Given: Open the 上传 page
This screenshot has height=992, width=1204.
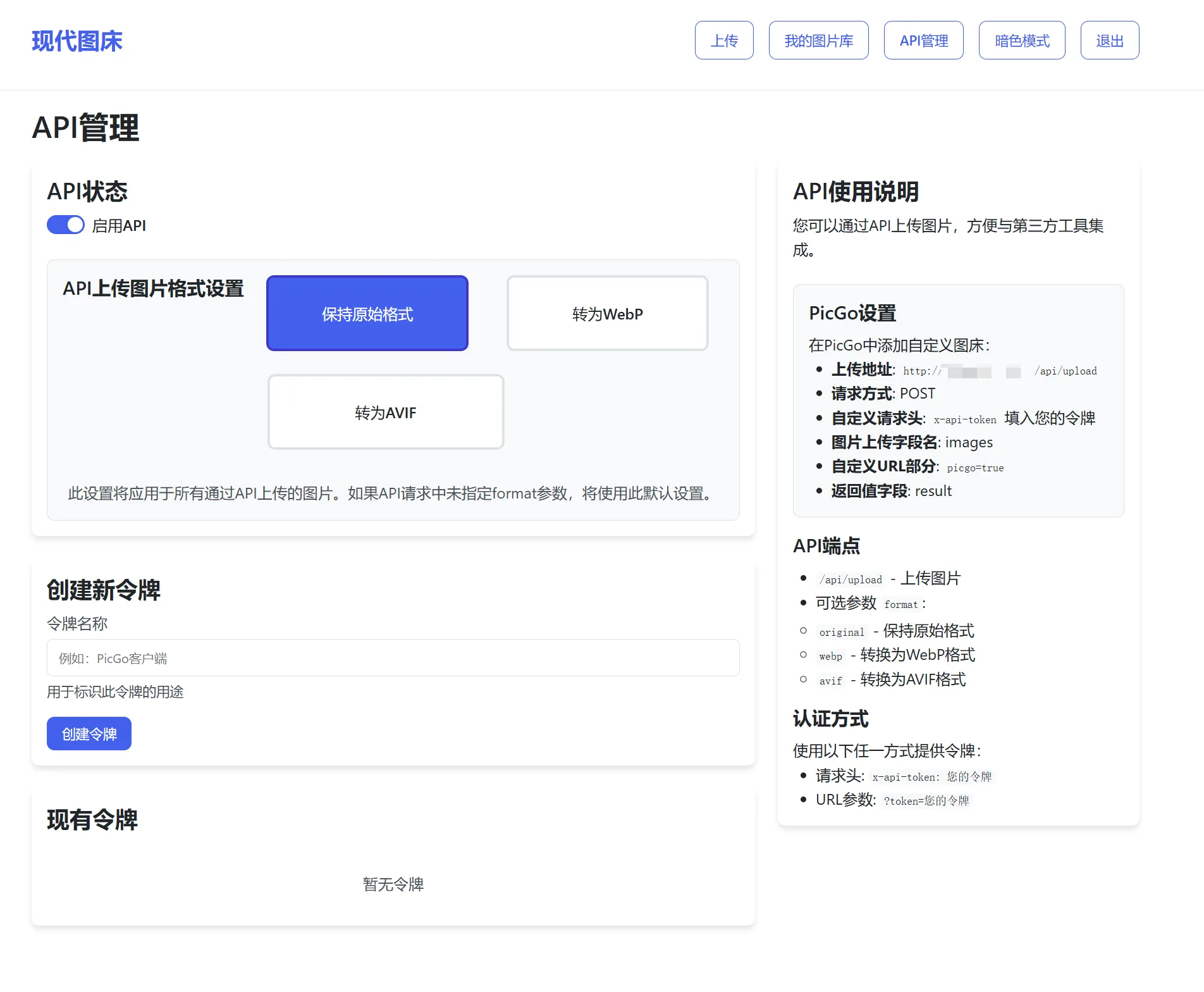Looking at the screenshot, I should (724, 40).
